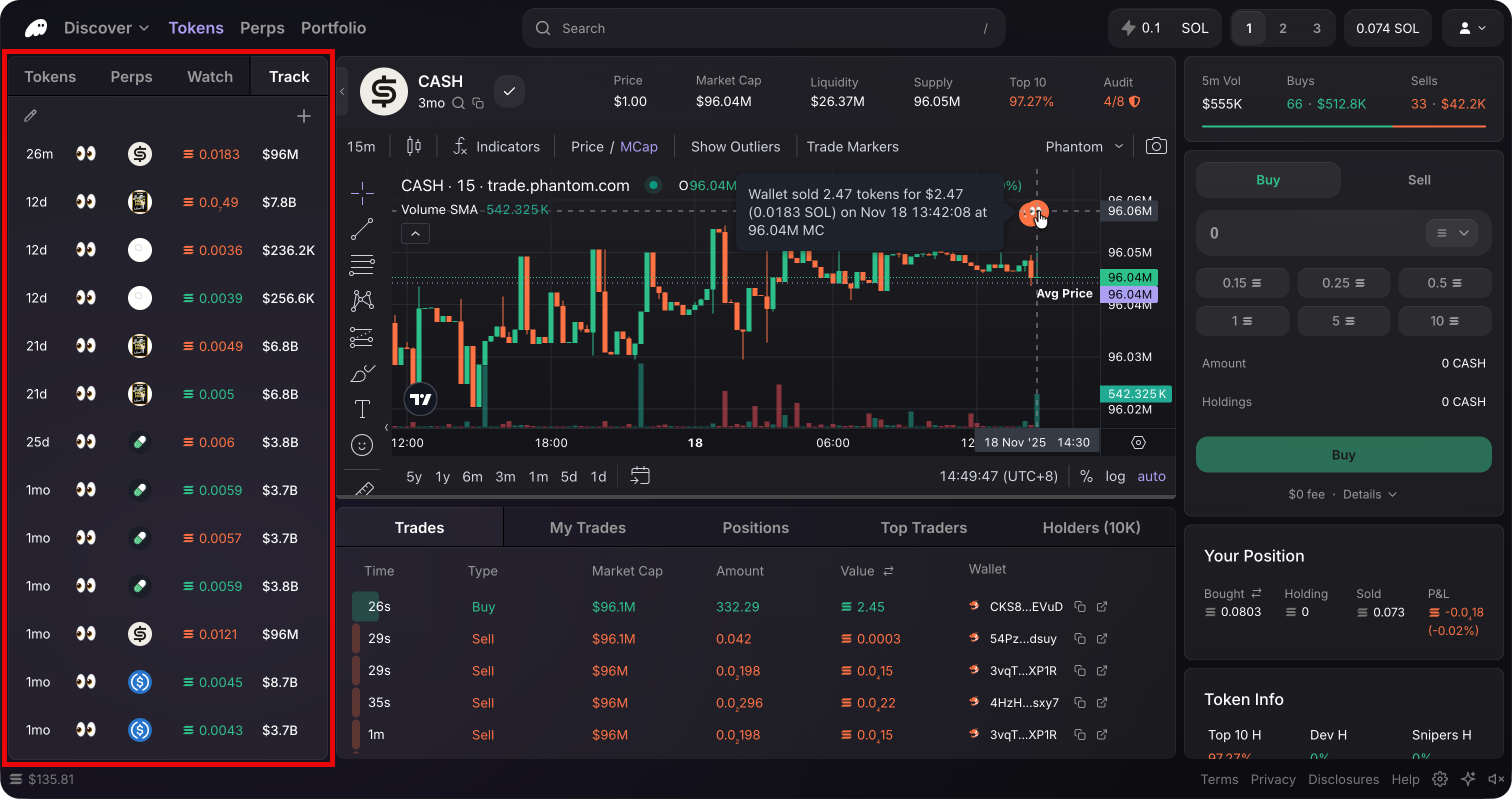The image size is (1512, 799).
Task: Toggle Trade Markers on the chart
Action: coord(852,146)
